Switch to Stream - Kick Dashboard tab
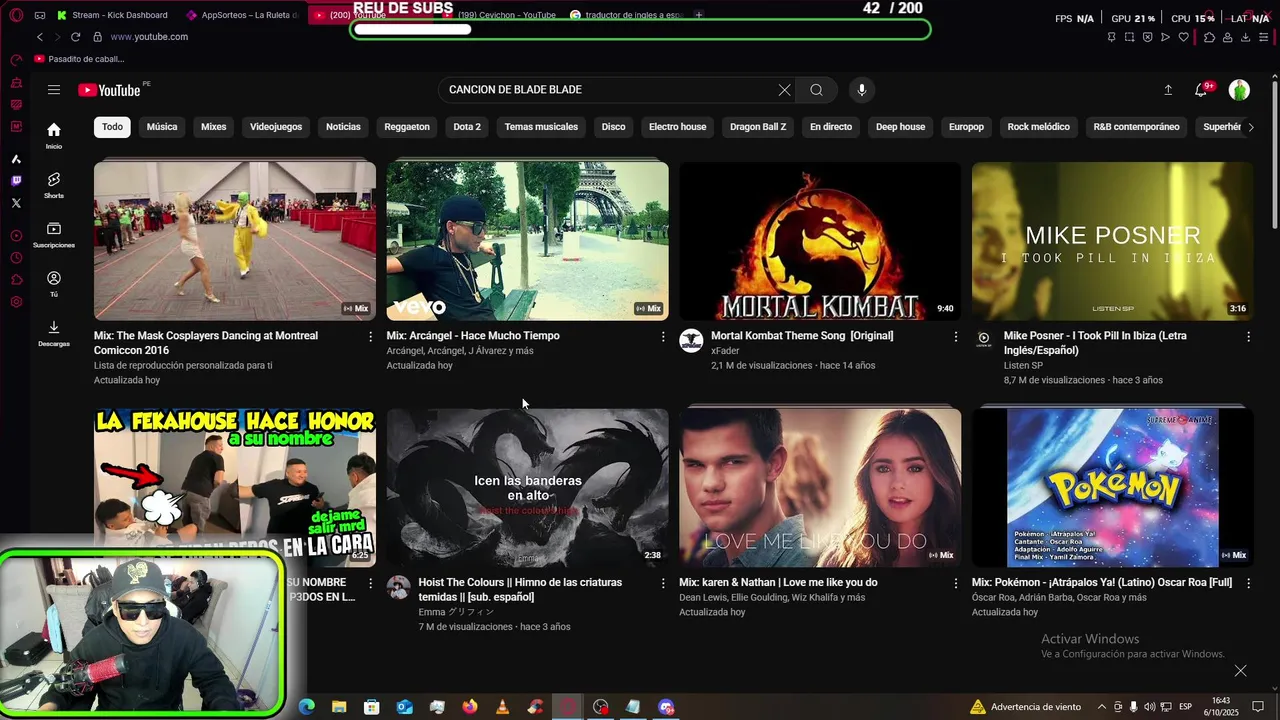The image size is (1280, 720). 112,15
